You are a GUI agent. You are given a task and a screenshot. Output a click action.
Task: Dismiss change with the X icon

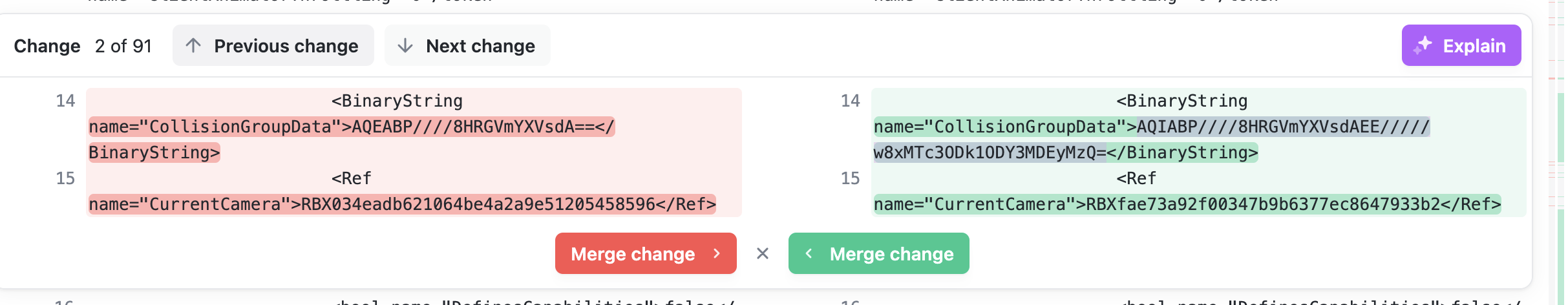pyautogui.click(x=763, y=253)
